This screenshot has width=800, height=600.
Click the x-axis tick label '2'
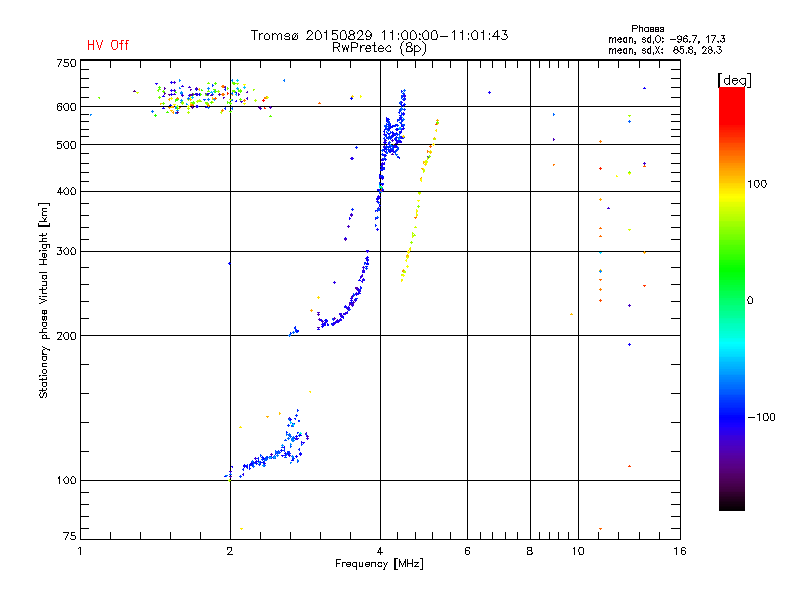click(x=230, y=551)
